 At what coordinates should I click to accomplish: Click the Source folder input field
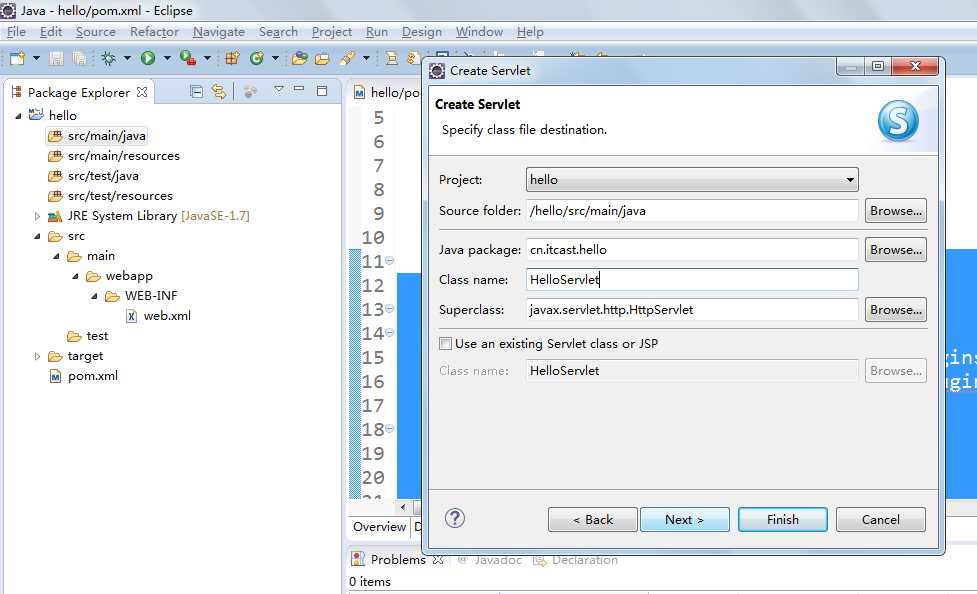click(692, 211)
